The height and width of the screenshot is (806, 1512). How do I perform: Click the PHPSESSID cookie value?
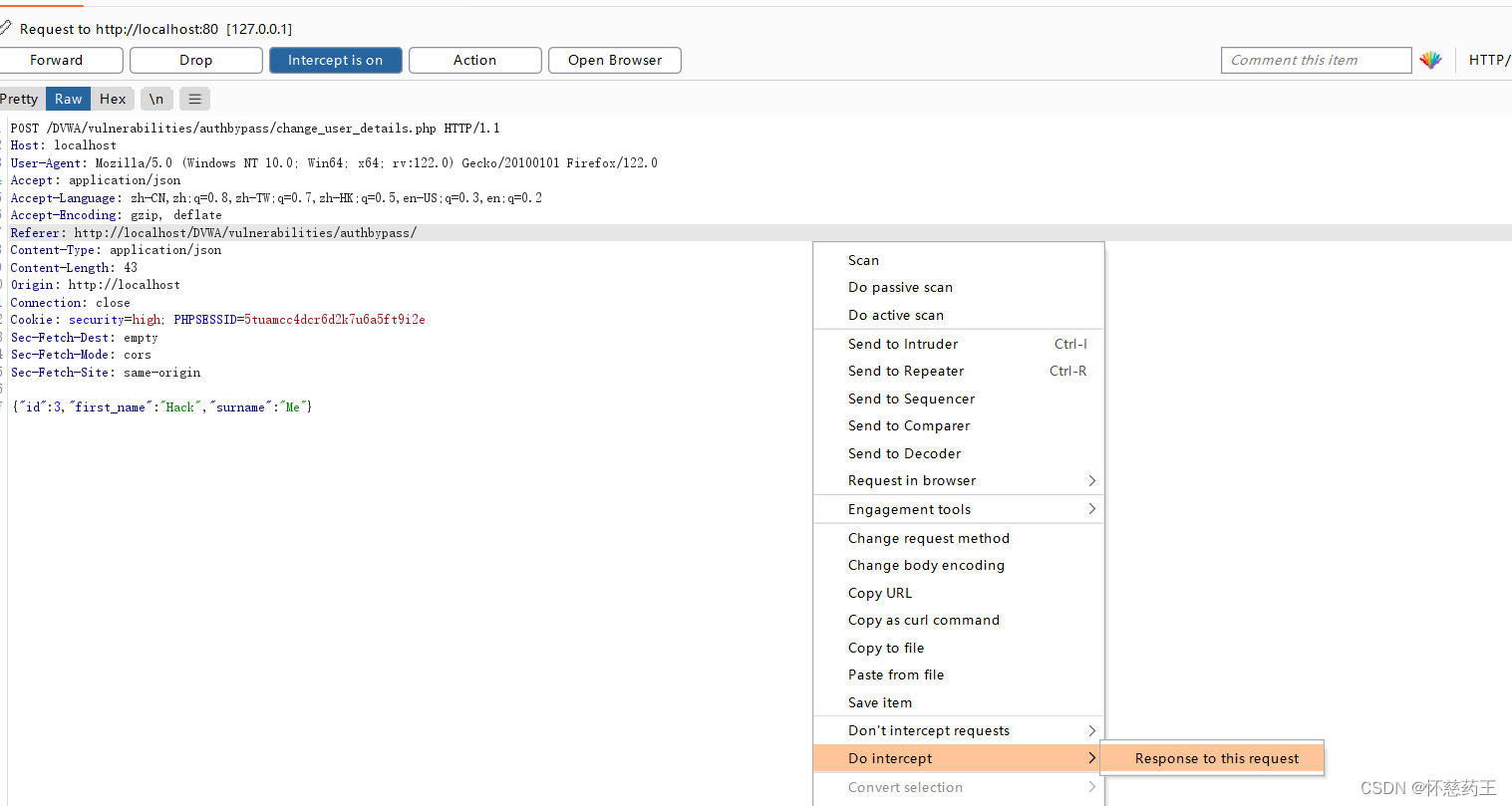click(x=335, y=320)
